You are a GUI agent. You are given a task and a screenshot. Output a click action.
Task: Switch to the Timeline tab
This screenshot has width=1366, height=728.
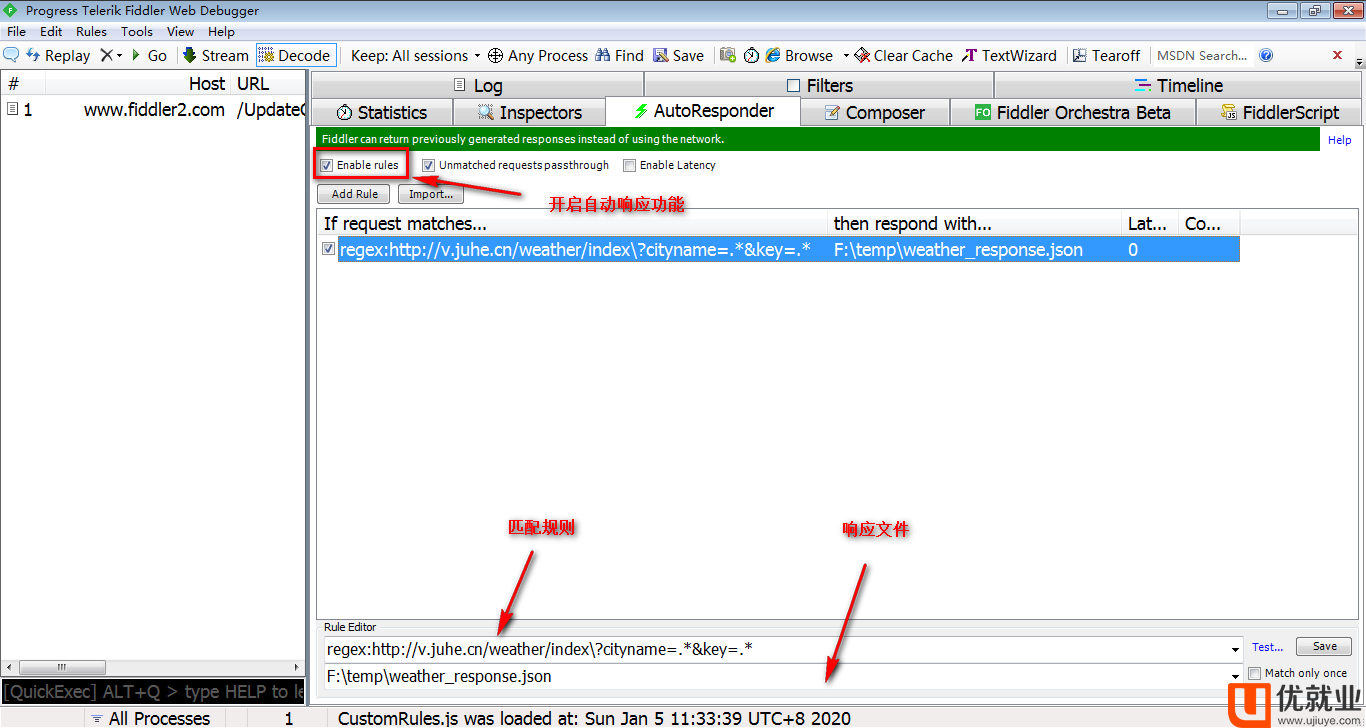pyautogui.click(x=1179, y=85)
